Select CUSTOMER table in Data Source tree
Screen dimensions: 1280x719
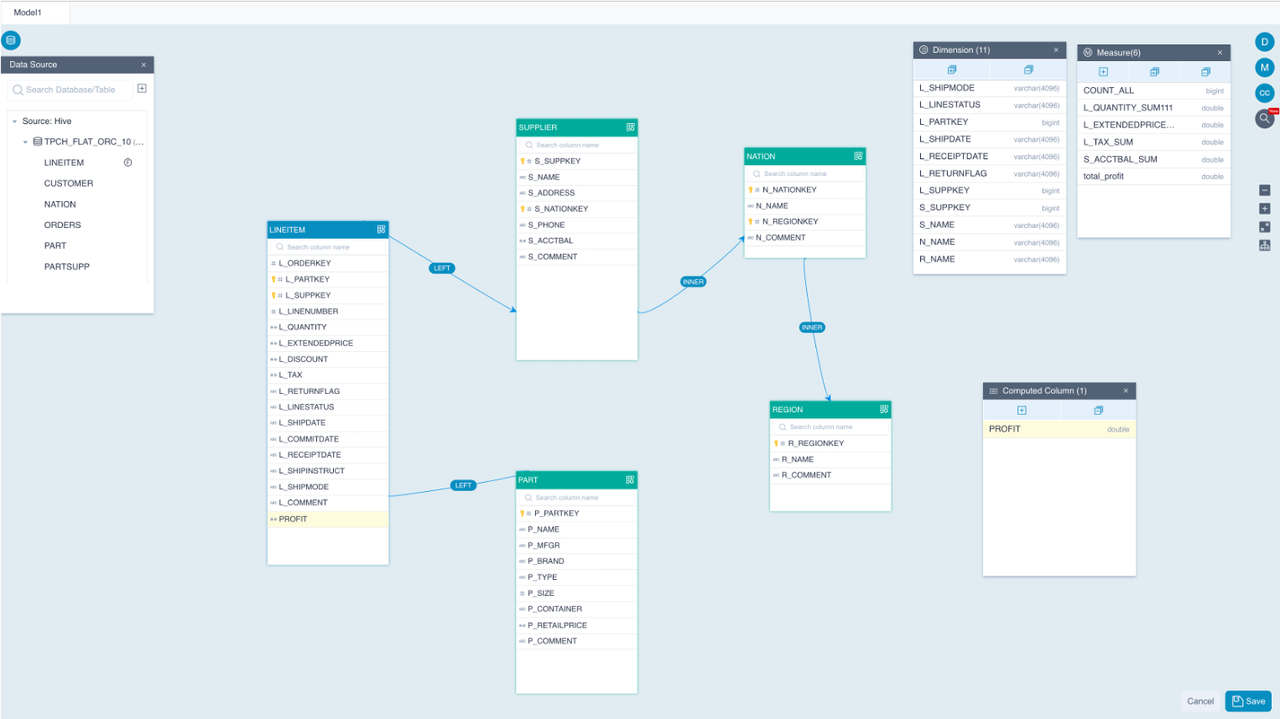[x=68, y=183]
